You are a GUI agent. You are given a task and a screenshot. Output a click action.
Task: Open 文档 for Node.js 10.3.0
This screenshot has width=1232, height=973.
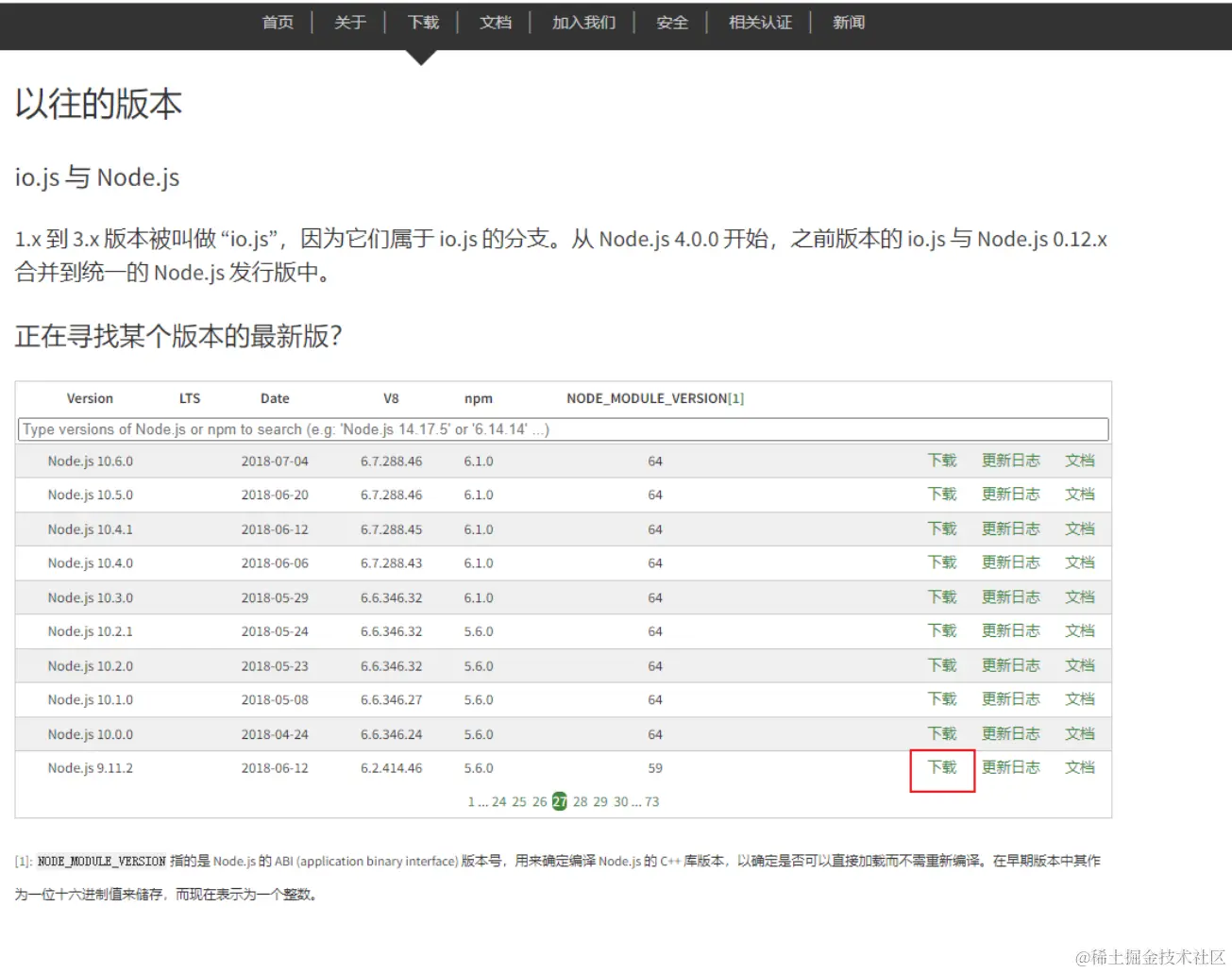(x=1080, y=597)
